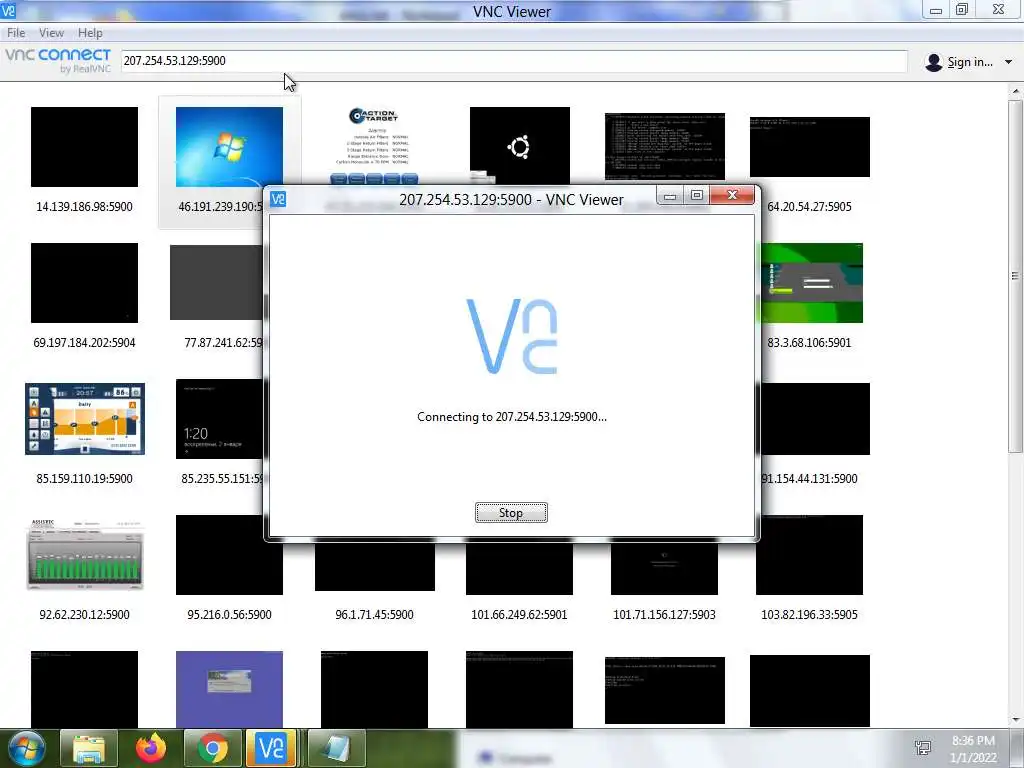This screenshot has width=1024, height=768.
Task: Select the 77.87.241.62 gray thumbnail
Action: pyautogui.click(x=217, y=283)
